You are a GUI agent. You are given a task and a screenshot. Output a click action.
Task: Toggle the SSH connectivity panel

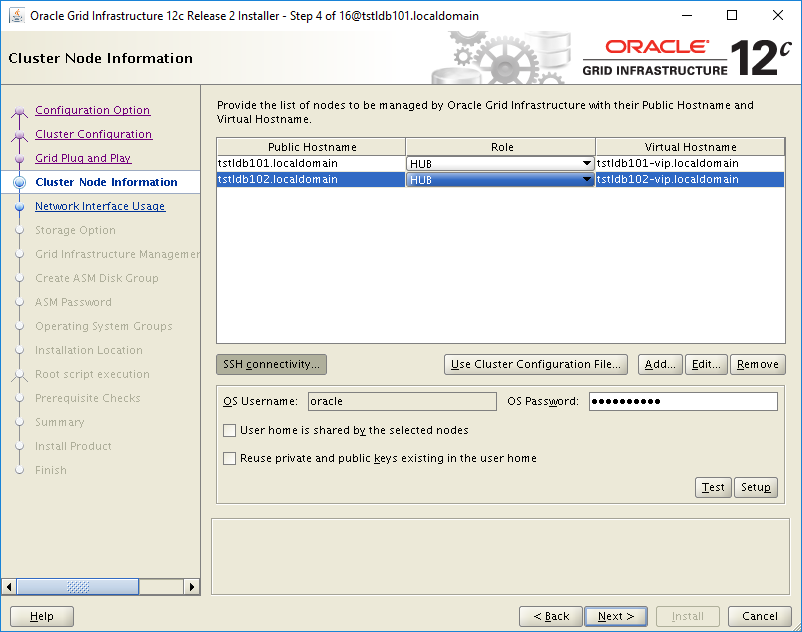(271, 364)
